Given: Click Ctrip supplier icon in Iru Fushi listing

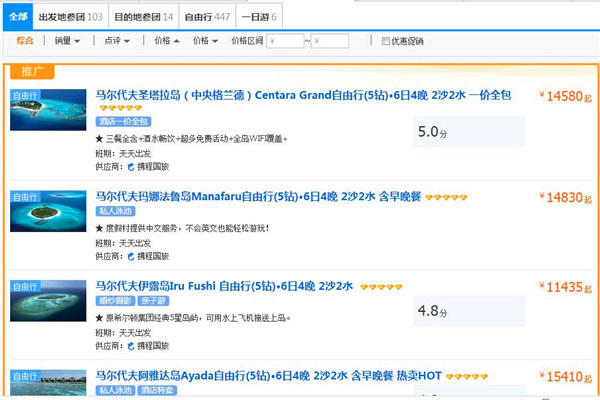Looking at the screenshot, I should [129, 346].
